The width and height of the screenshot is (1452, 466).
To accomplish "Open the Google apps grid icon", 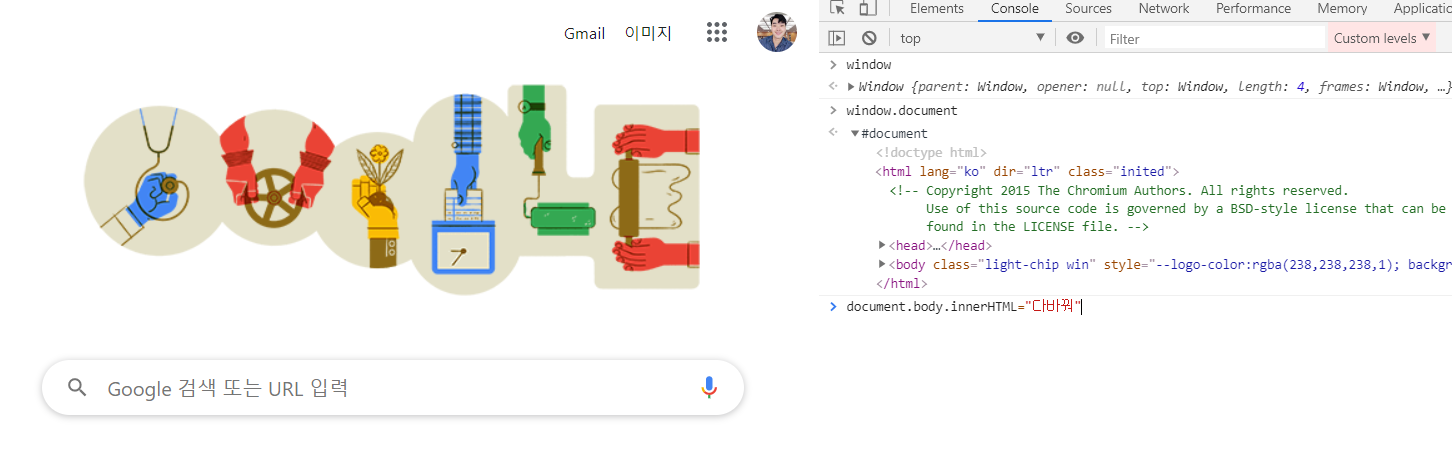I will [716, 32].
